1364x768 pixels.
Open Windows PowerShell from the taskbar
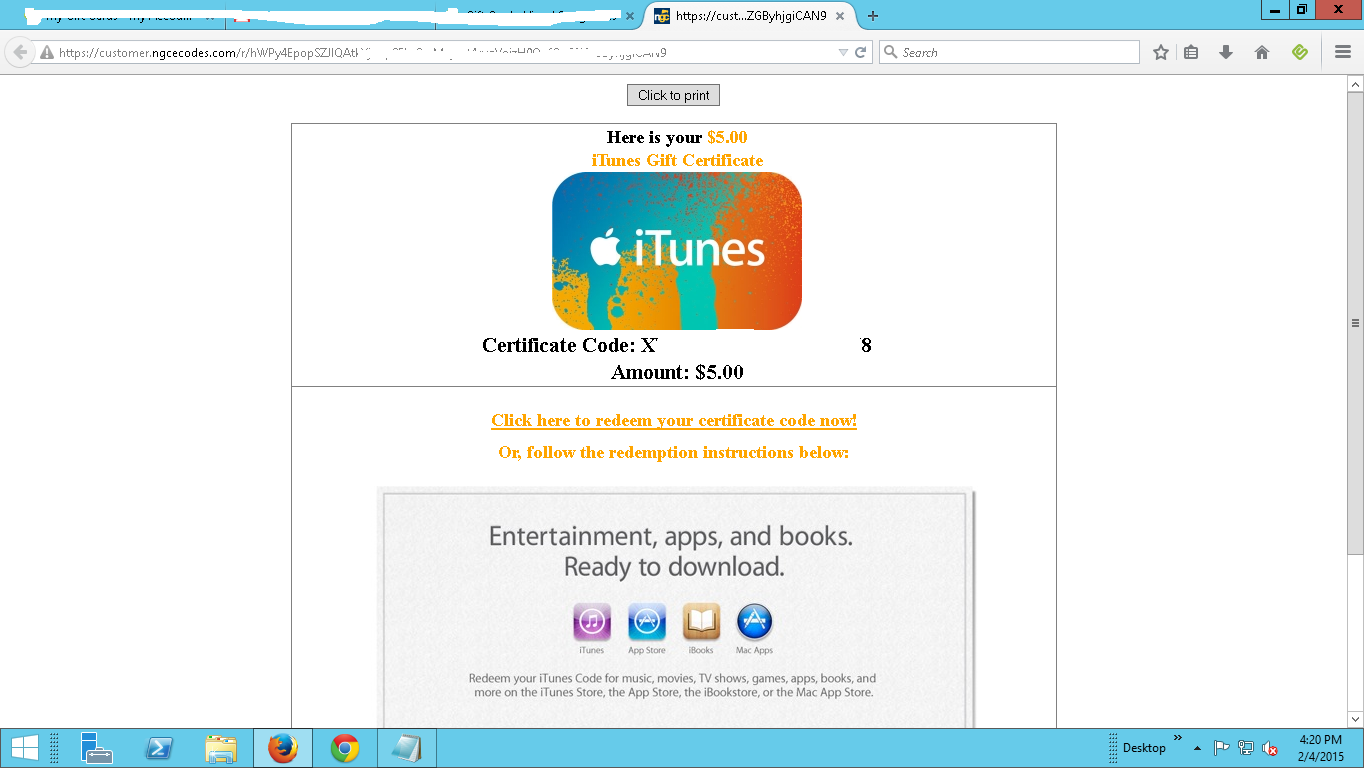tap(159, 748)
